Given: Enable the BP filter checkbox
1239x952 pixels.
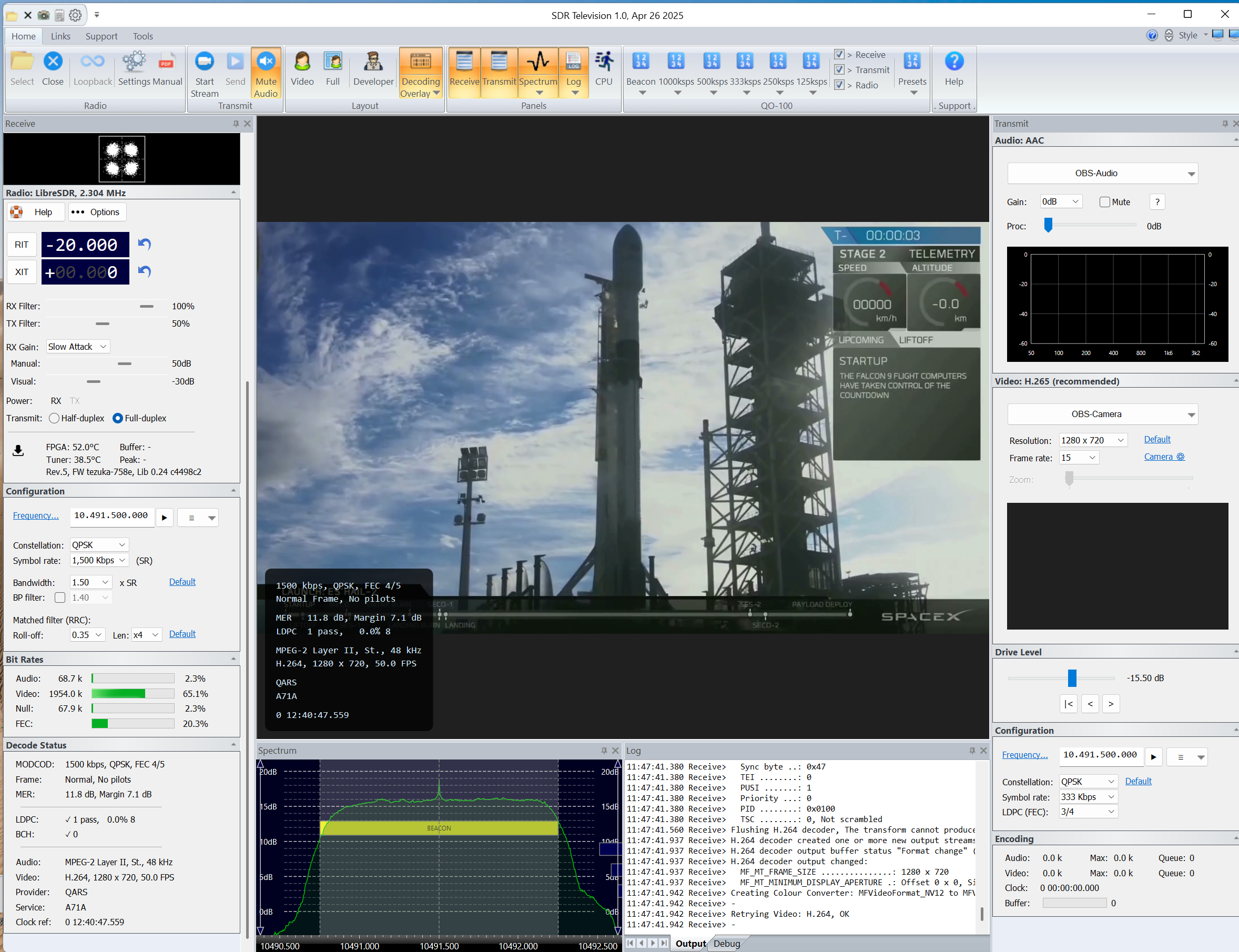Looking at the screenshot, I should (60, 597).
